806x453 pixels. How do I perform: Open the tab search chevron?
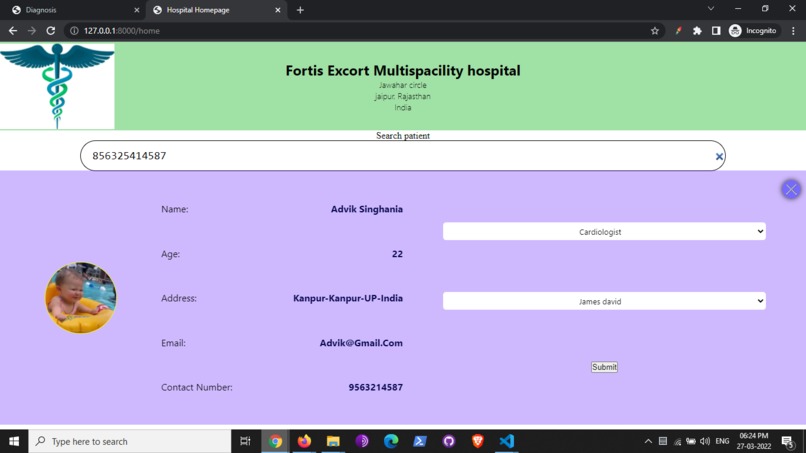pyautogui.click(x=711, y=9)
